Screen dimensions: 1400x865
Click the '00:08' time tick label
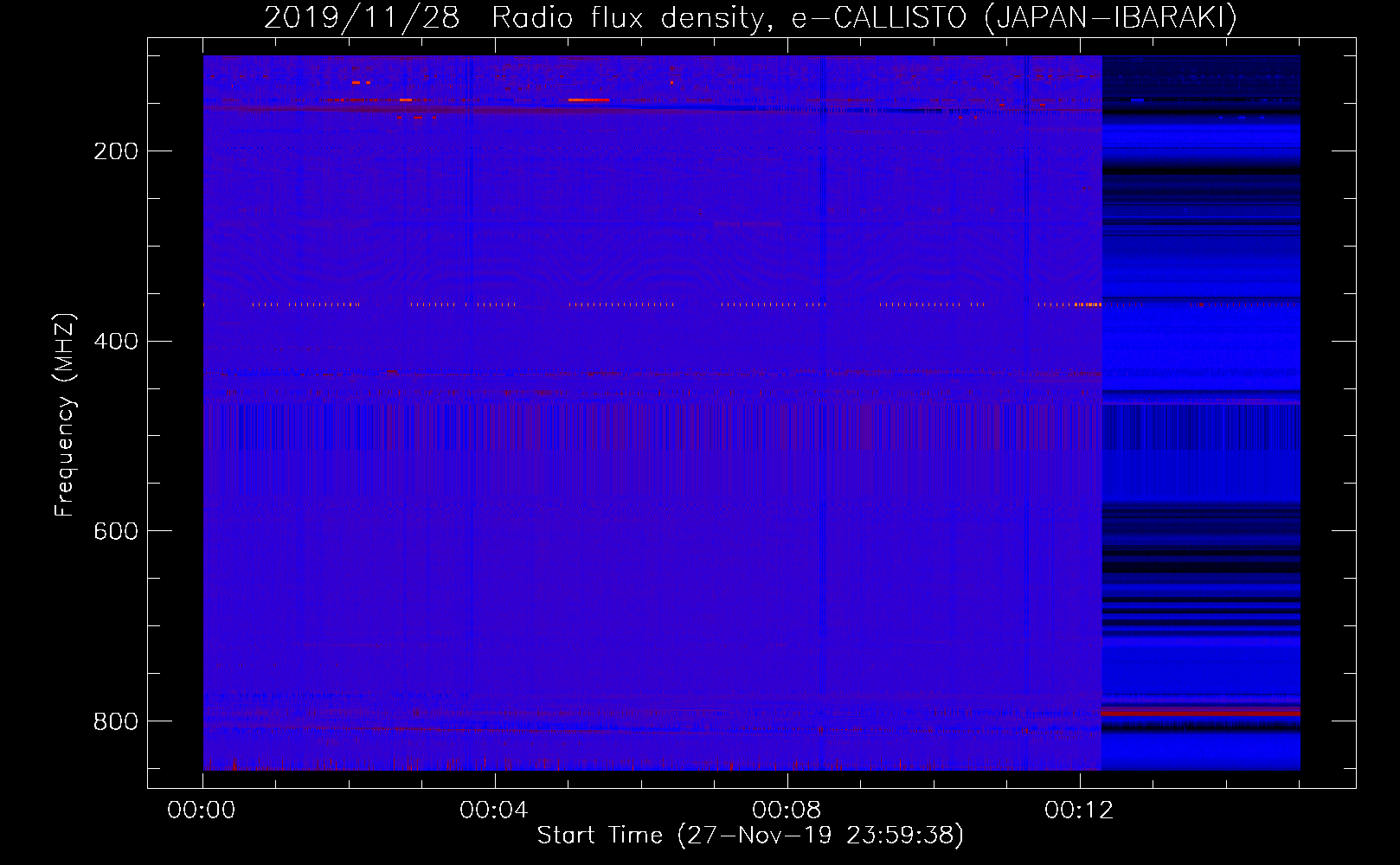tap(787, 811)
